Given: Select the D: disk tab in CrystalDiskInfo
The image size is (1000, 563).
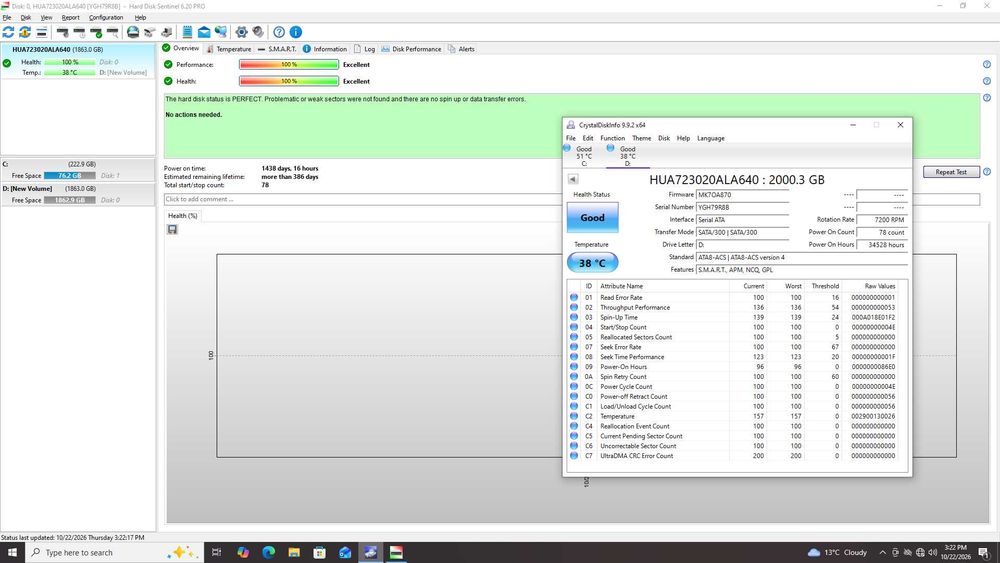Looking at the screenshot, I should pos(628,156).
